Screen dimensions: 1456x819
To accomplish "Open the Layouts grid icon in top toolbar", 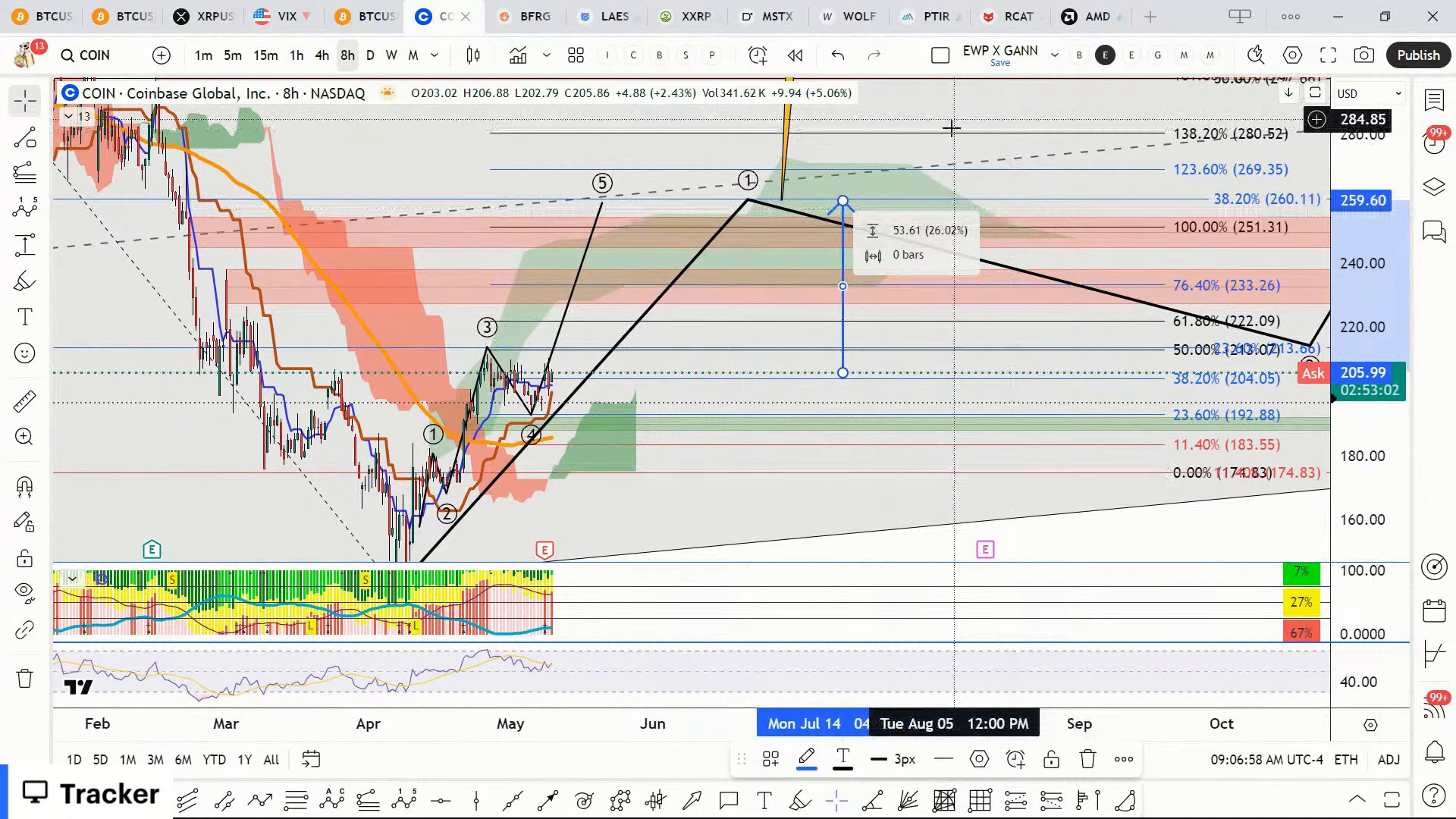I will (576, 55).
